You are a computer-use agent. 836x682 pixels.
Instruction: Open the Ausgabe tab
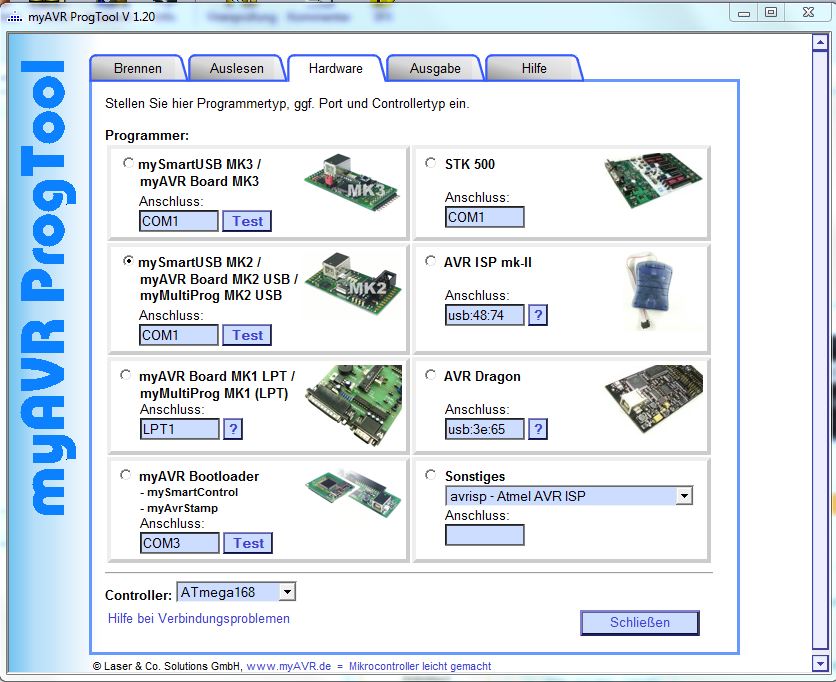[x=435, y=68]
